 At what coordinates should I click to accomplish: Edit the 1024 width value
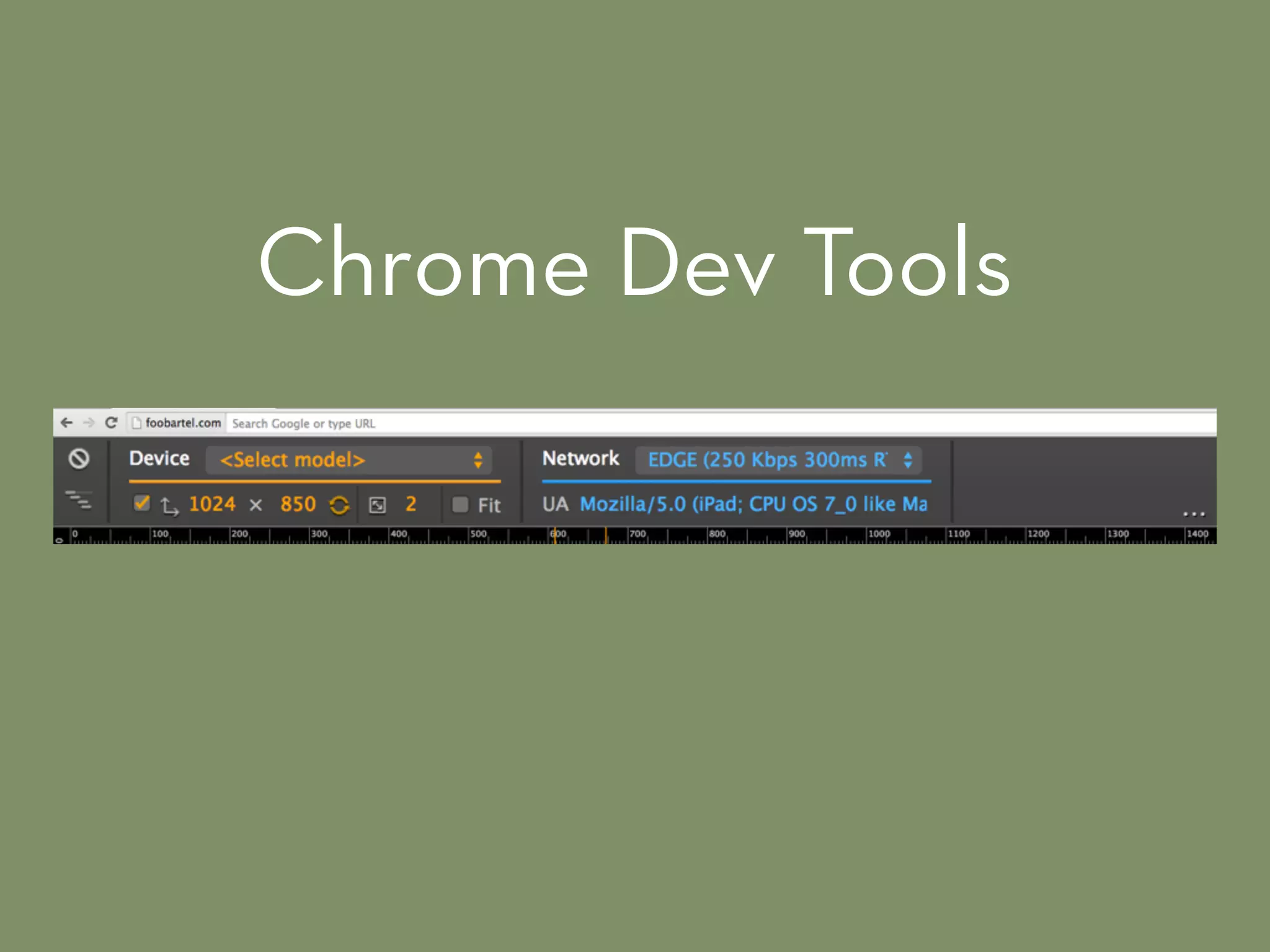click(x=212, y=504)
